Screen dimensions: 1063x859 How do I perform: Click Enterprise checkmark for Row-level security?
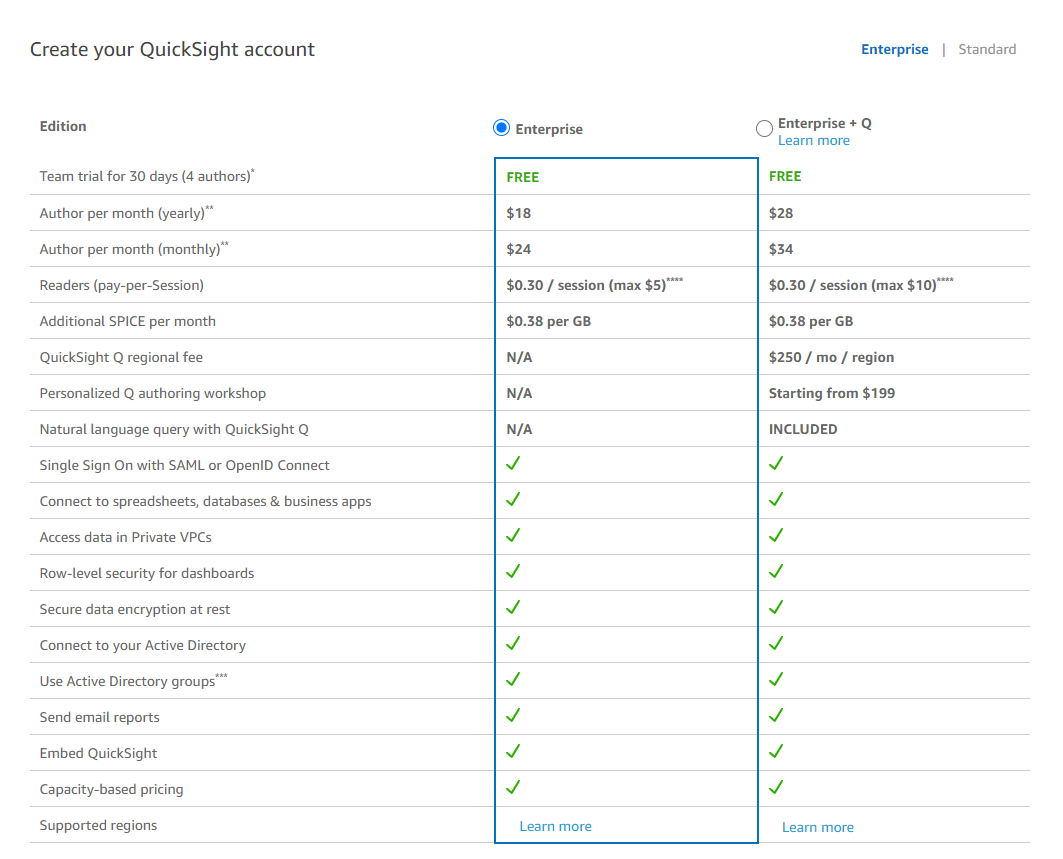tap(513, 572)
